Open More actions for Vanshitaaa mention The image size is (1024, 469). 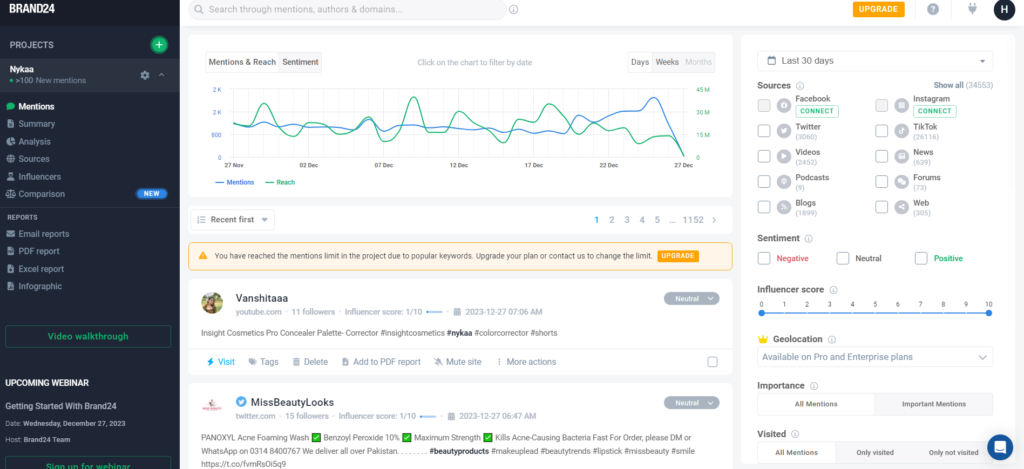tap(526, 362)
